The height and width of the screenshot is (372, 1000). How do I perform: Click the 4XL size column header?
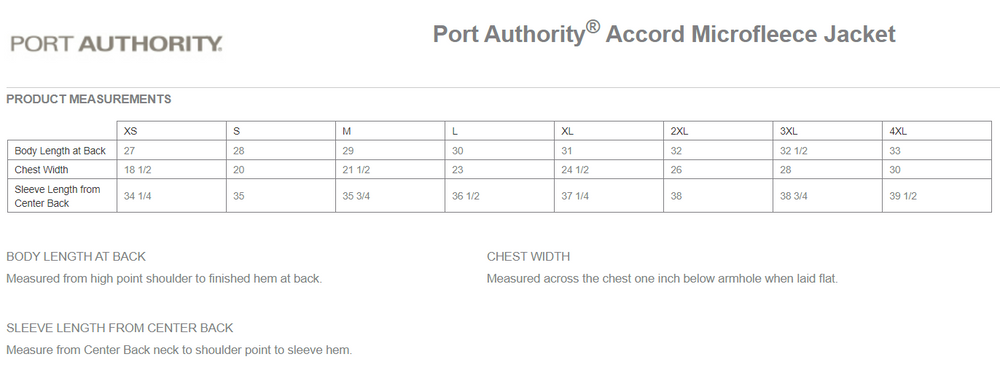[937, 131]
